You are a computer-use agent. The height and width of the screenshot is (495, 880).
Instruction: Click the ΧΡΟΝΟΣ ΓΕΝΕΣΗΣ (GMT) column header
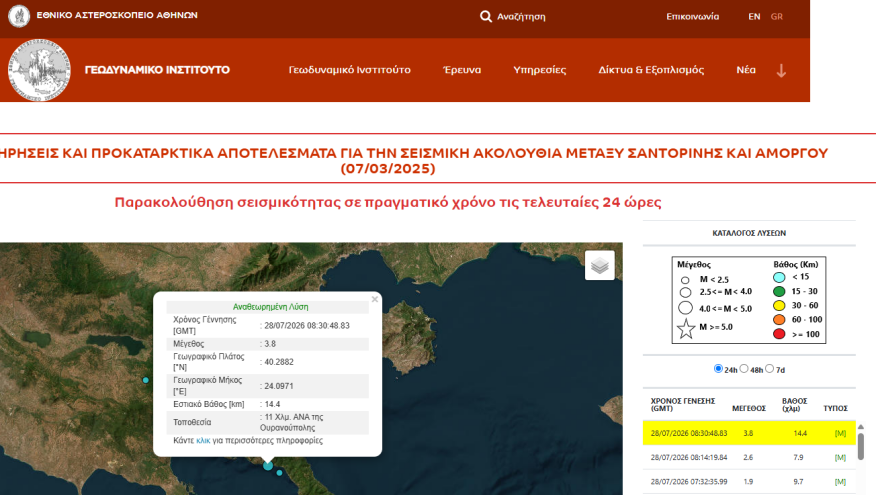coord(683,405)
